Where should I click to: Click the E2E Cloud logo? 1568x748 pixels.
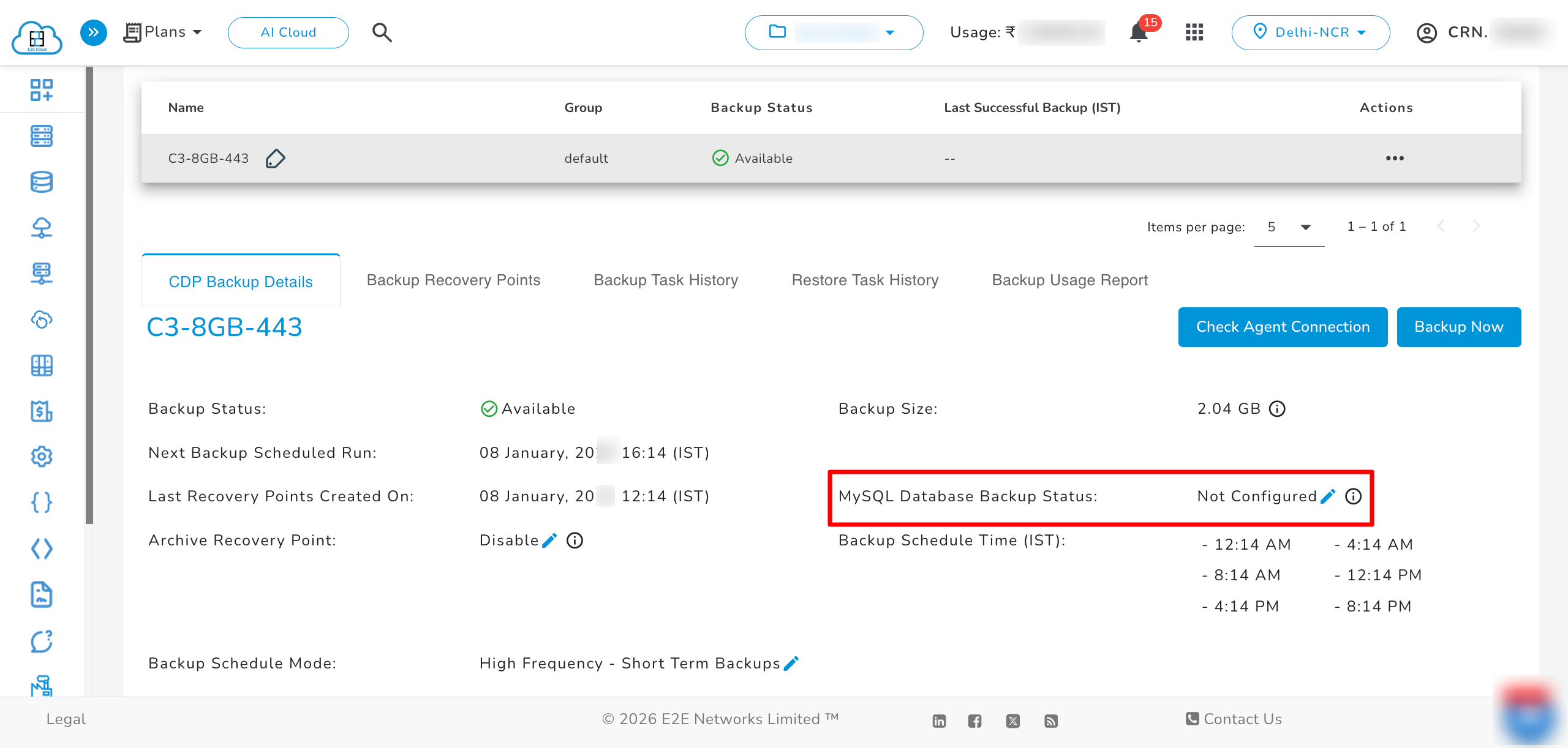coord(37,38)
